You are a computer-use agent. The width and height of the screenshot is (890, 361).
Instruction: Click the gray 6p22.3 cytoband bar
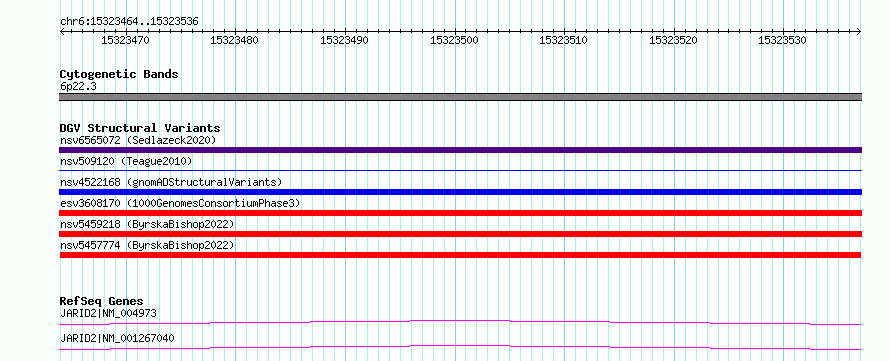[x=460, y=97]
